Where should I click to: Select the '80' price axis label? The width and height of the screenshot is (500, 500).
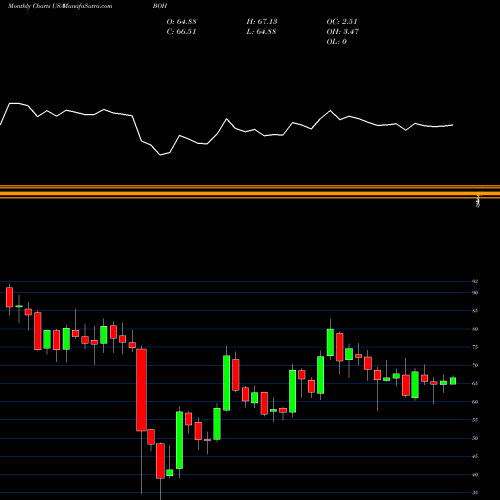click(475, 329)
